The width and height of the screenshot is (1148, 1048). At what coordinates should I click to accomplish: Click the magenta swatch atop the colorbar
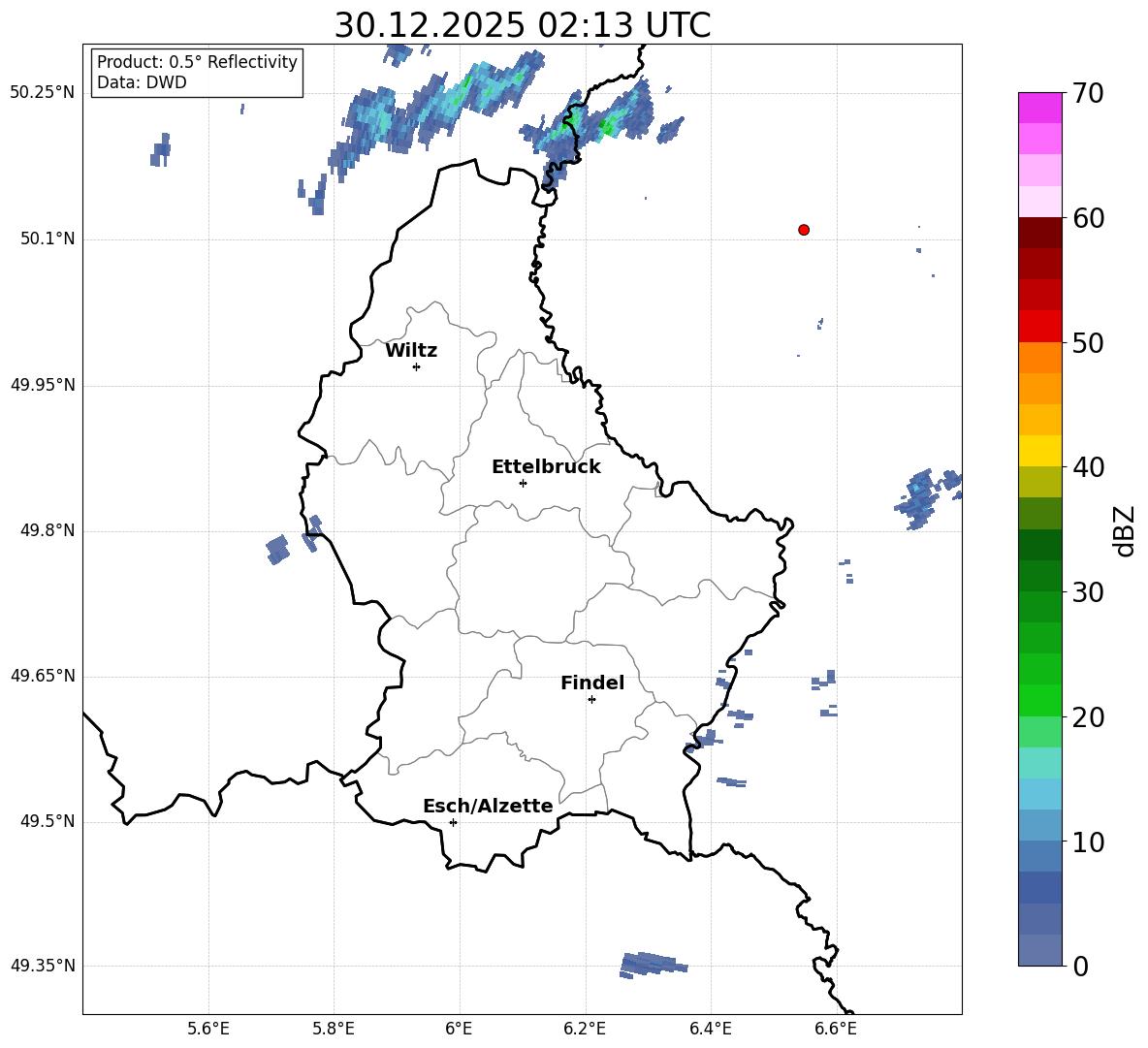click(x=1039, y=108)
